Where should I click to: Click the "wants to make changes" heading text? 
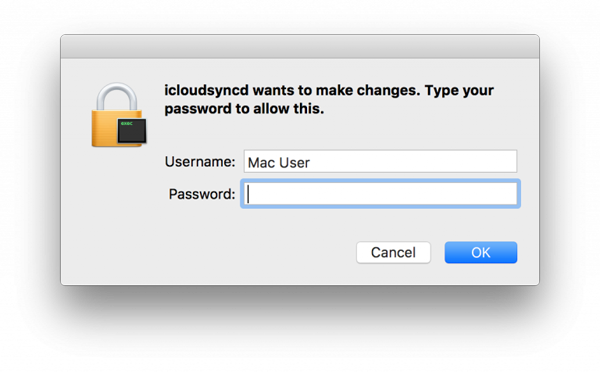337,91
